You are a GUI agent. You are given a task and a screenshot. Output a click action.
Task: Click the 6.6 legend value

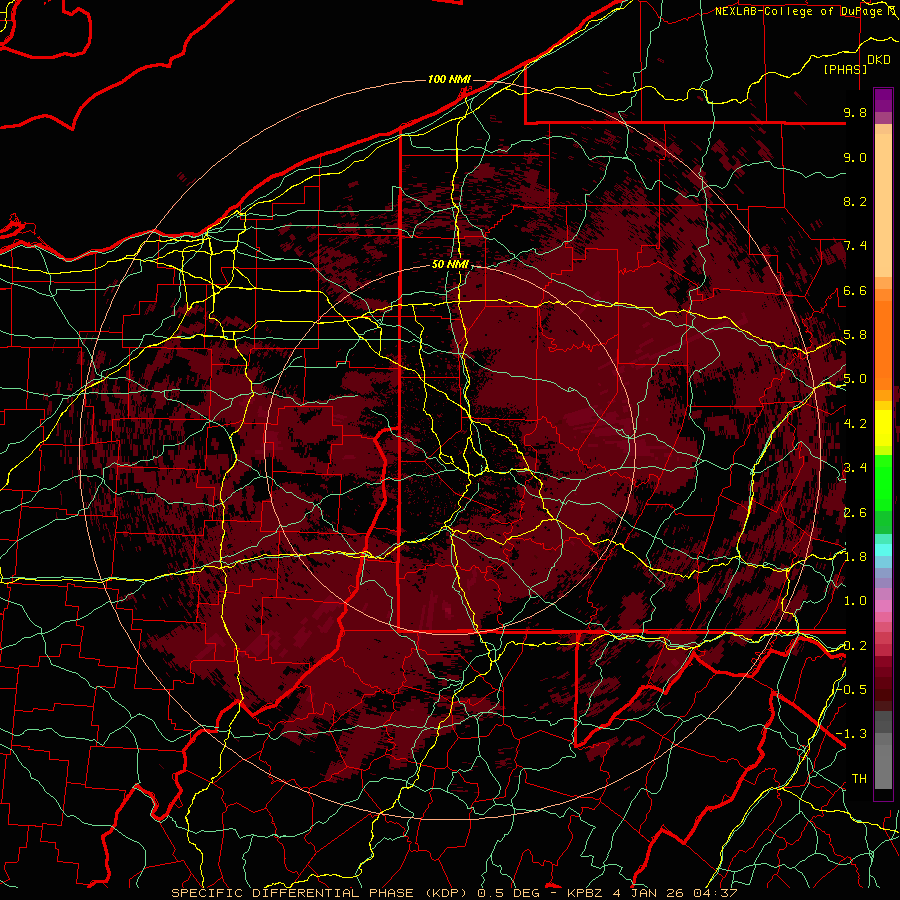[x=855, y=290]
